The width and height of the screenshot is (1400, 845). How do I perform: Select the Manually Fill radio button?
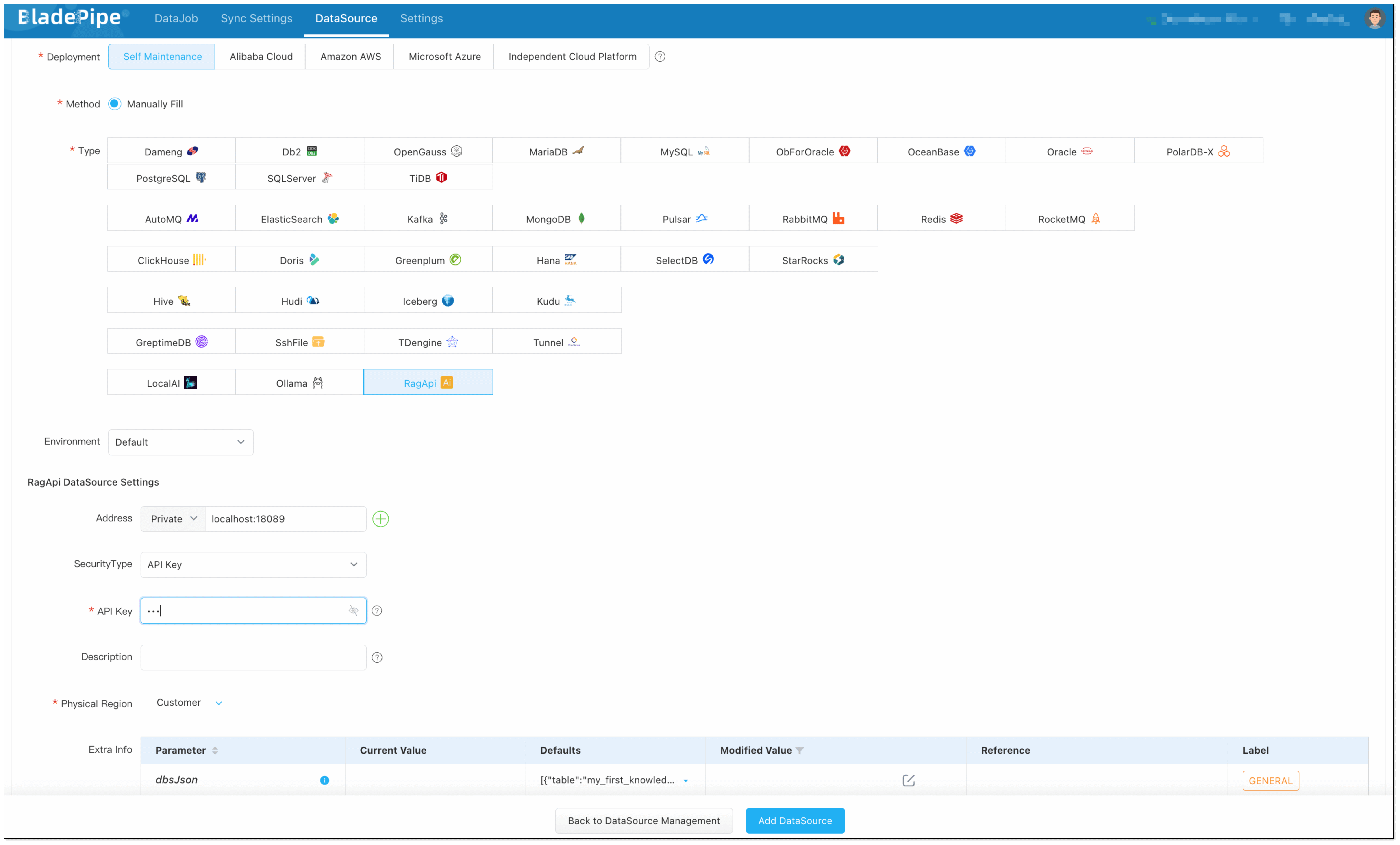[x=115, y=104]
